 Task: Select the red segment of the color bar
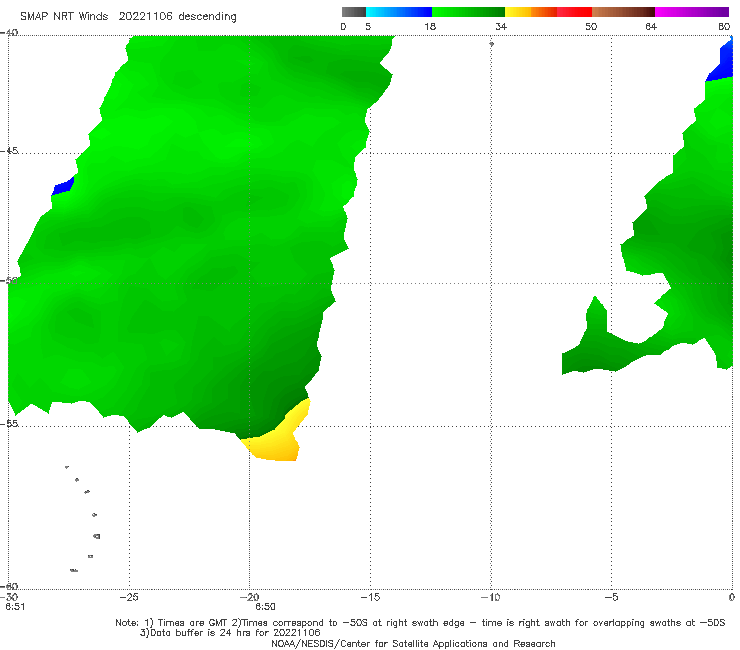click(x=574, y=12)
